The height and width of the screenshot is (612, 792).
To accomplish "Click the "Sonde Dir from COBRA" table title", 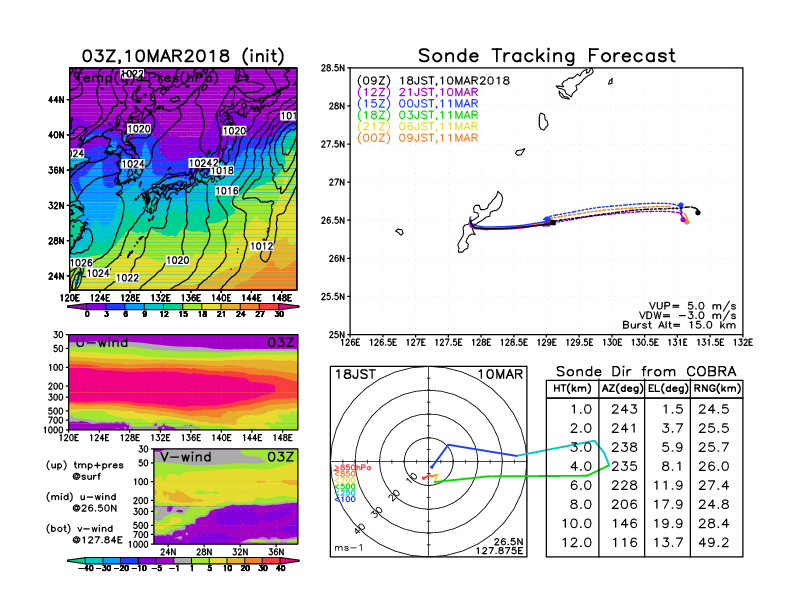I will click(646, 372).
